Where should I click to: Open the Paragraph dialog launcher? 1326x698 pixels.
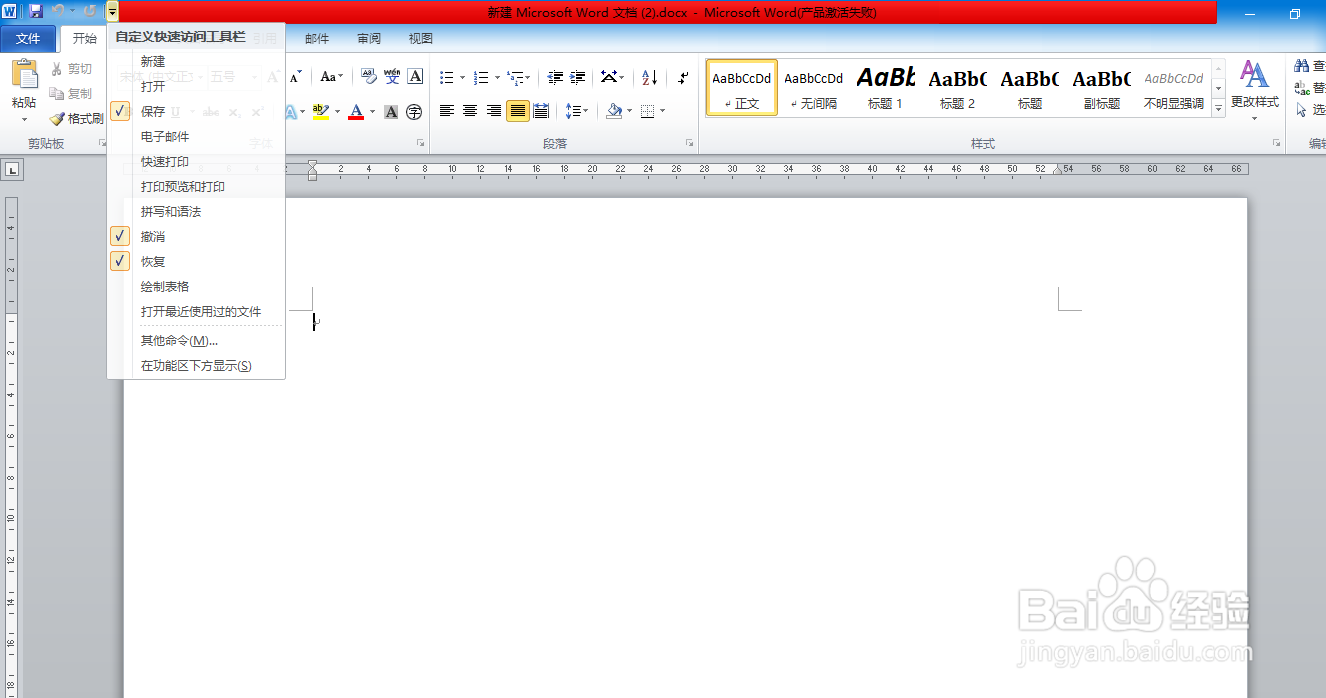tap(689, 143)
